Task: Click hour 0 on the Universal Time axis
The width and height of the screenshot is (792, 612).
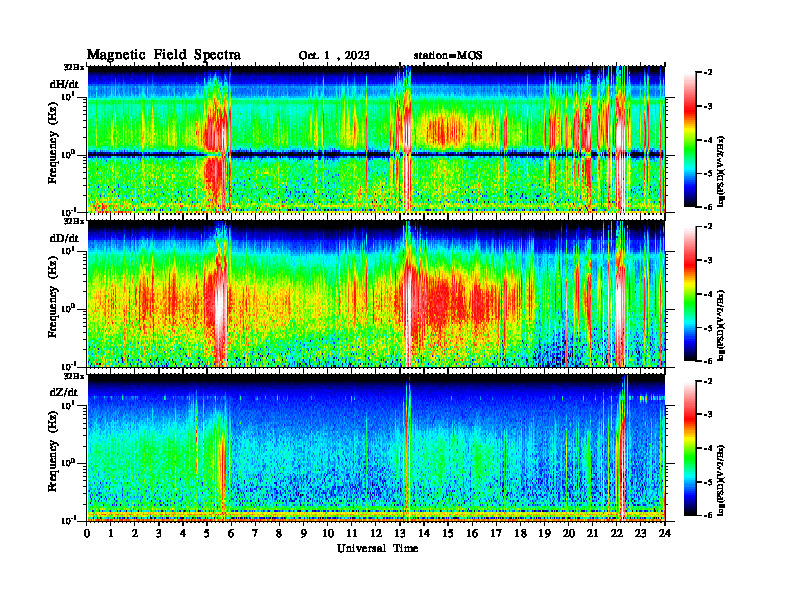Action: [x=87, y=534]
